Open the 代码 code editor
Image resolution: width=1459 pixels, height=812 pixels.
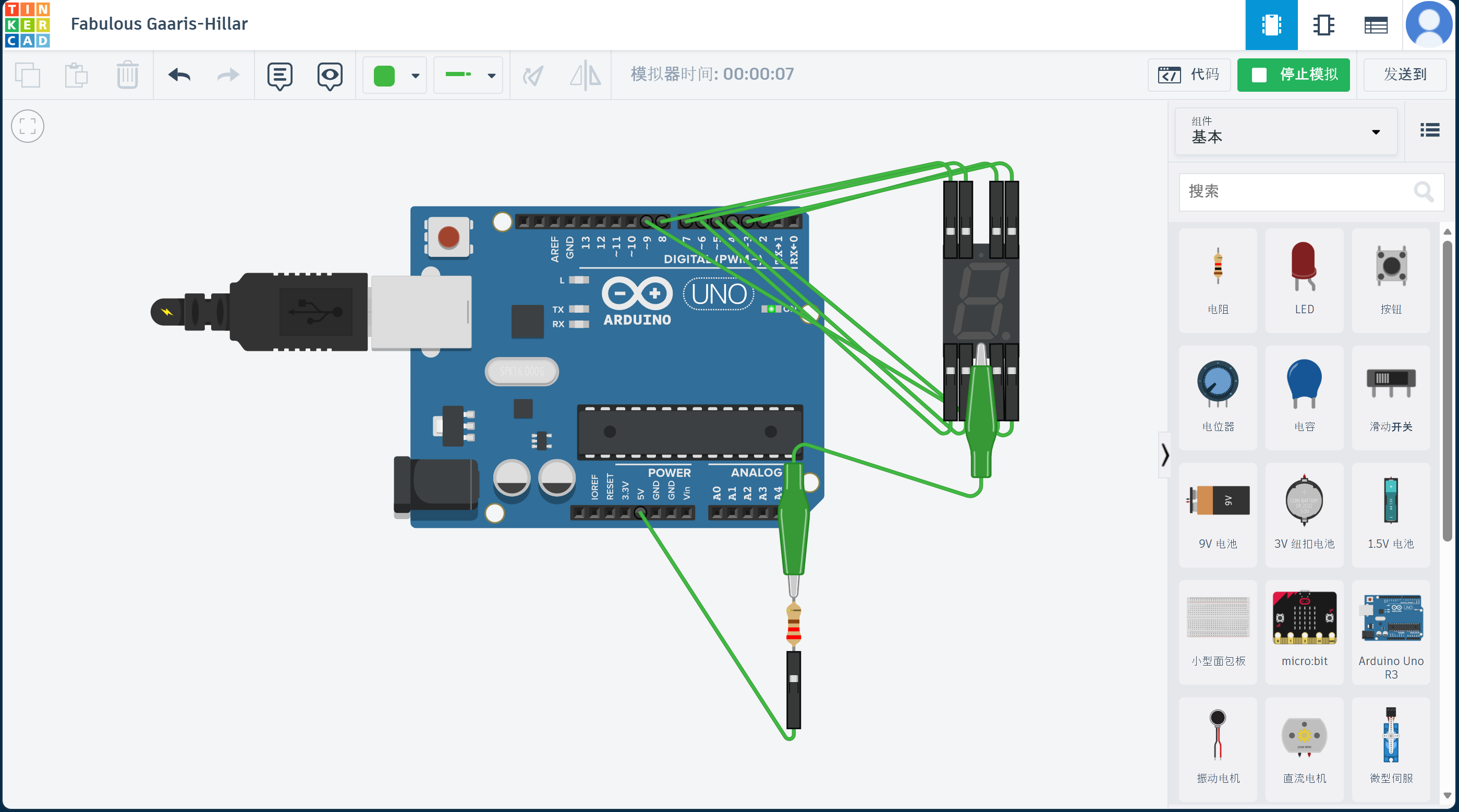tap(1189, 75)
